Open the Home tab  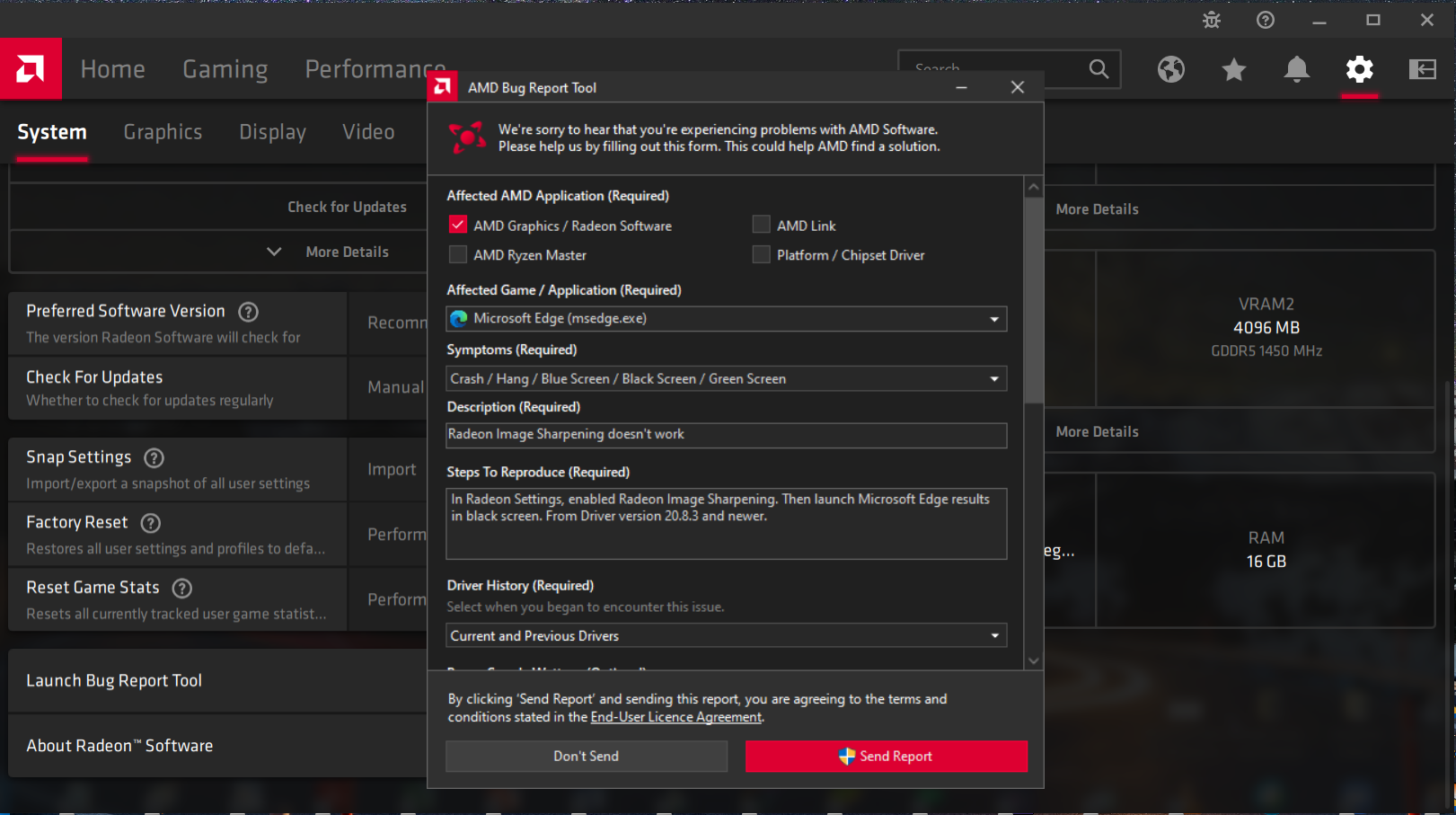coord(113,69)
